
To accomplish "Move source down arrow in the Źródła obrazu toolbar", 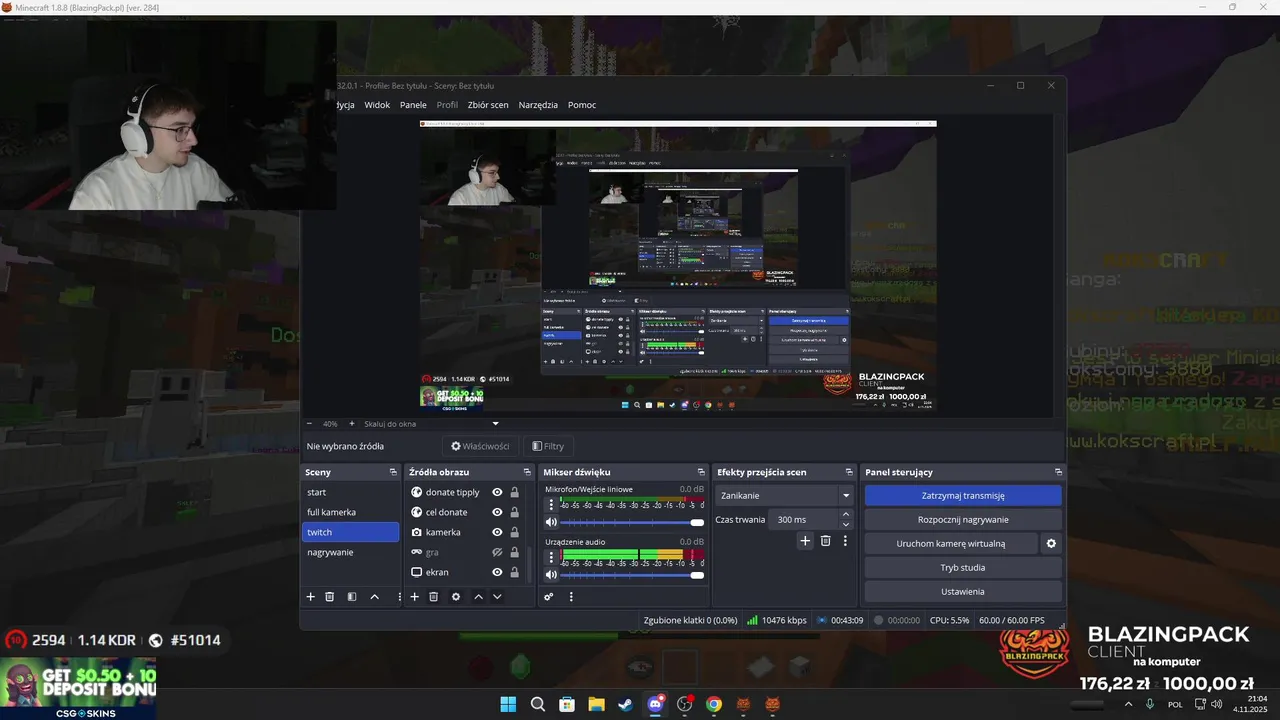I will click(x=497, y=597).
